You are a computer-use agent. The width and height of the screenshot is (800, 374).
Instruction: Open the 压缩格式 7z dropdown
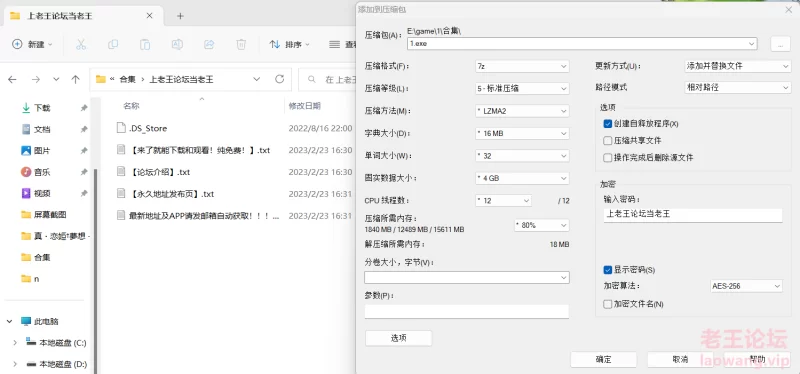(x=522, y=66)
